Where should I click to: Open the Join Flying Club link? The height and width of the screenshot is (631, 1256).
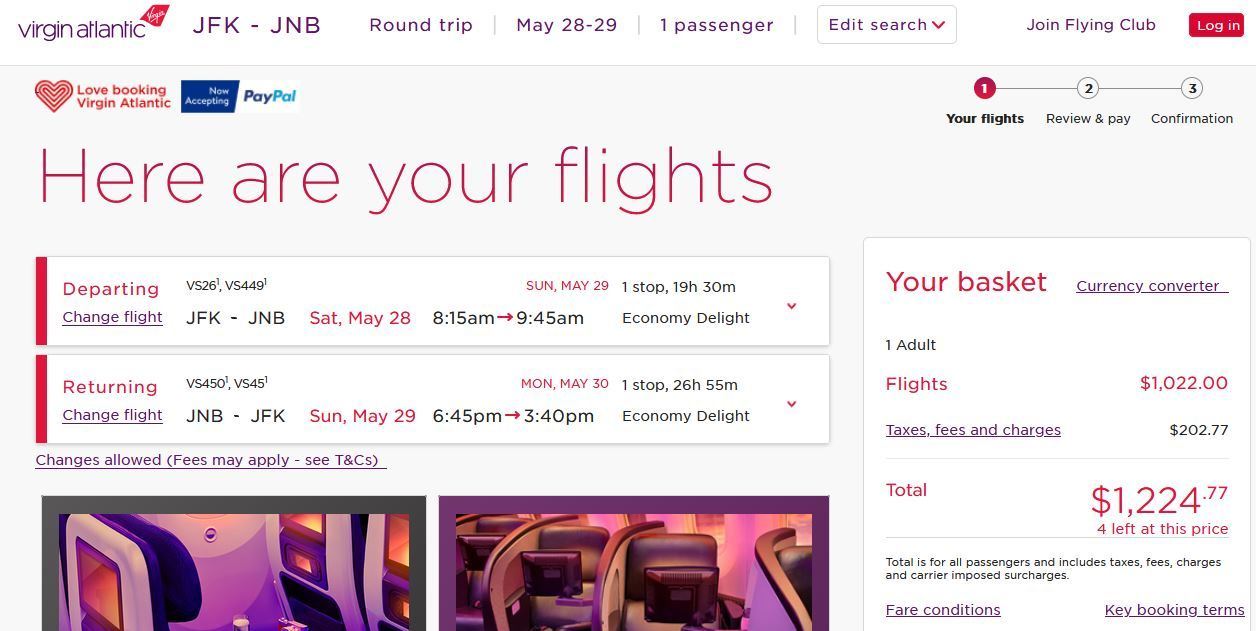1091,25
